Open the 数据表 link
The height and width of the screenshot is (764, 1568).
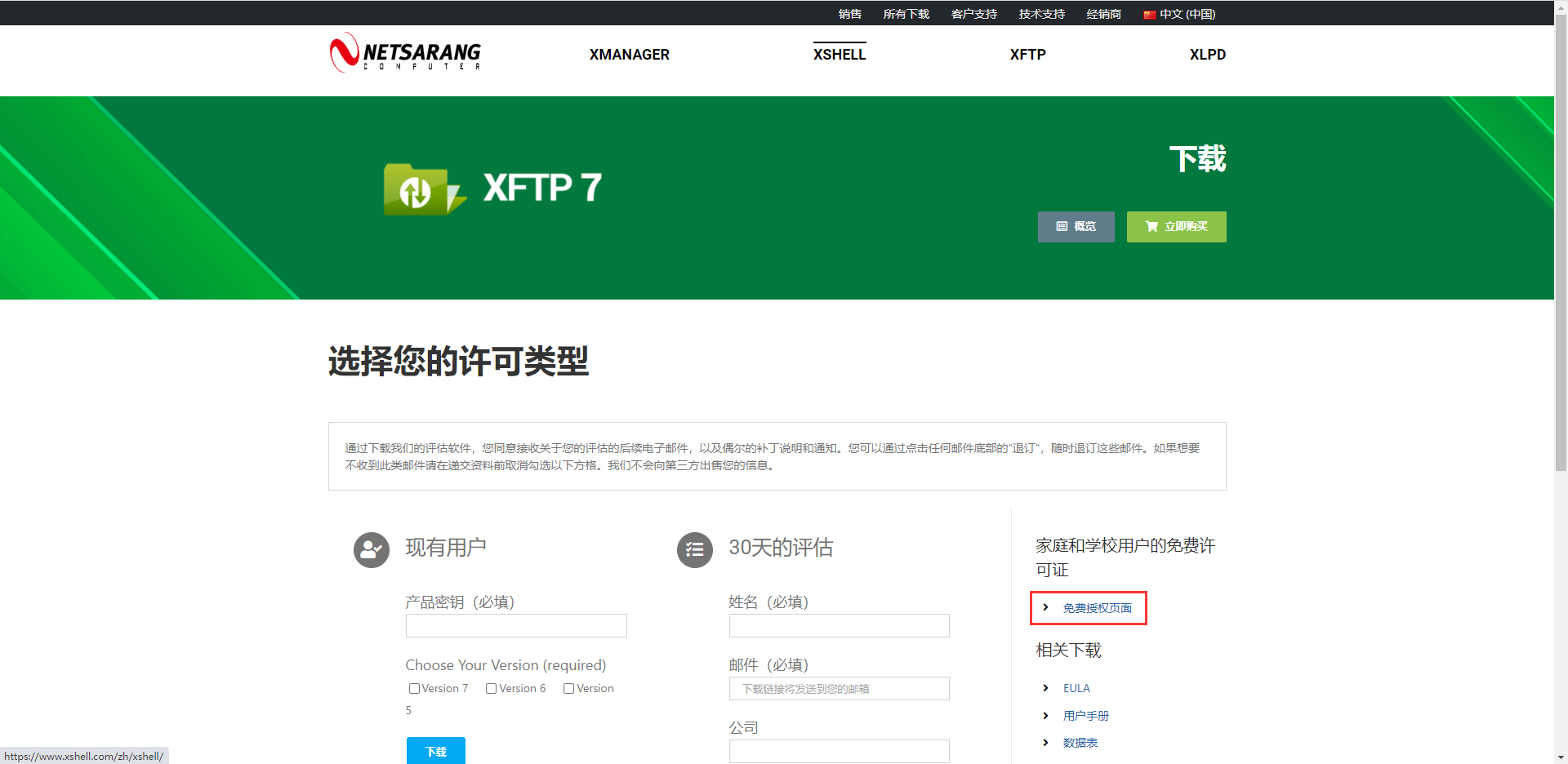coord(1080,743)
